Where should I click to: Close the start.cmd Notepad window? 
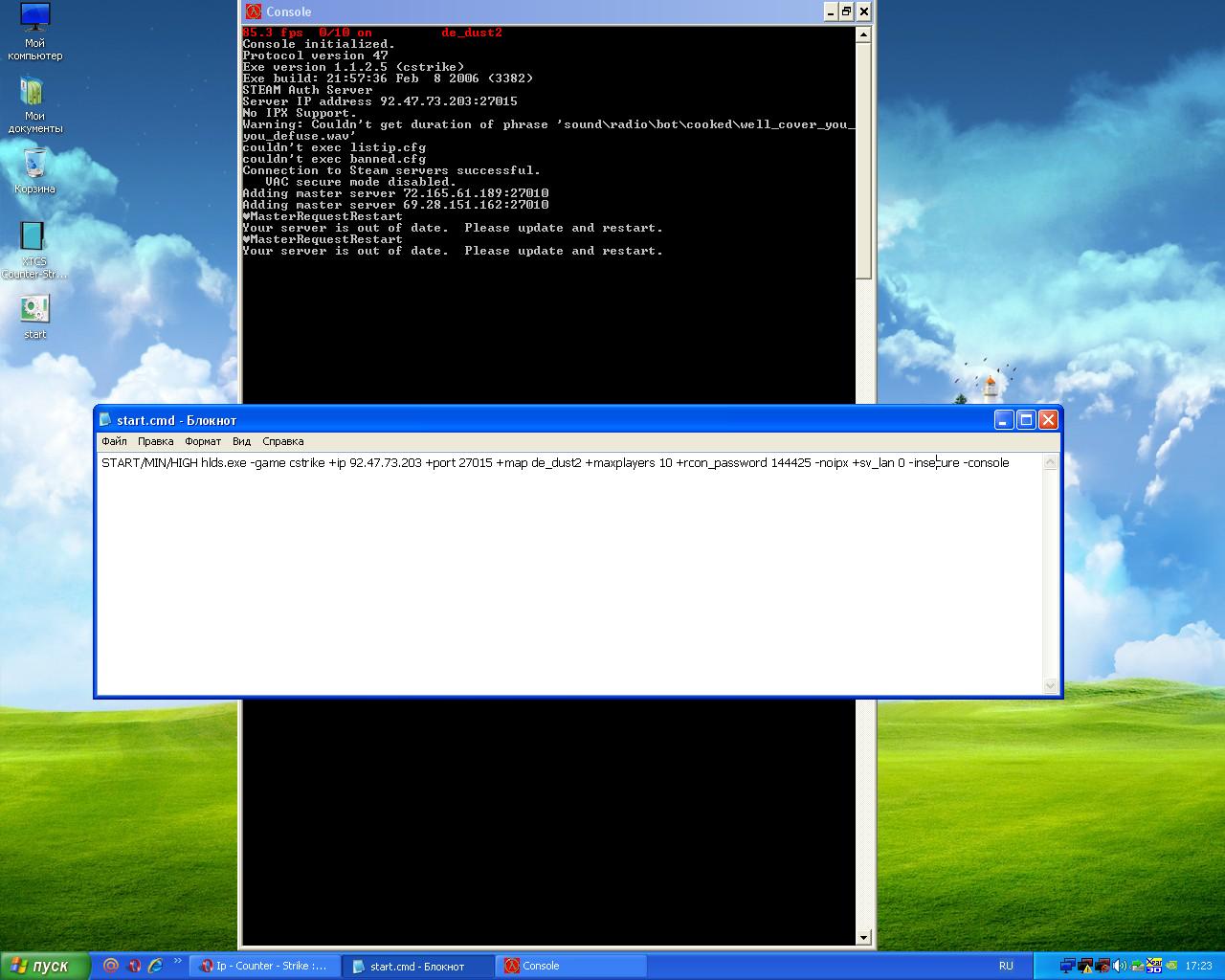(x=1048, y=419)
